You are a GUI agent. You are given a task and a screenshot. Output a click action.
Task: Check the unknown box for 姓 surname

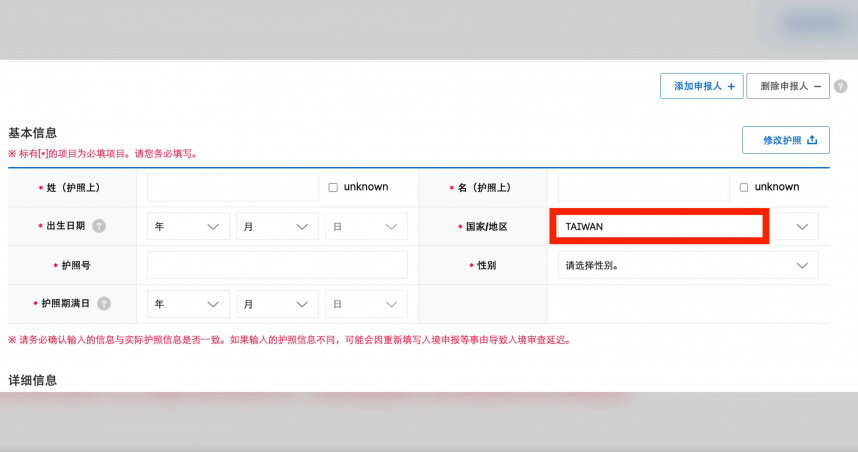[x=333, y=188]
